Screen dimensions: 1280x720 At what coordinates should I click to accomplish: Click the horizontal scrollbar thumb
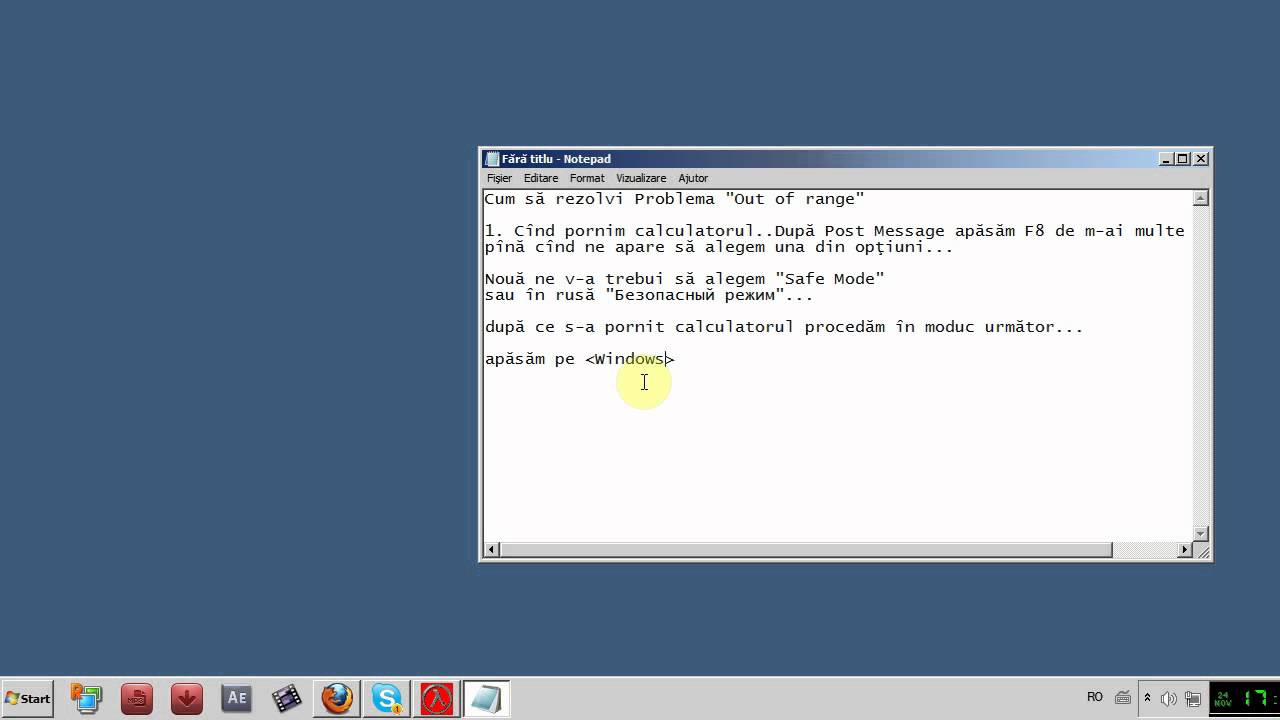pyautogui.click(x=806, y=550)
